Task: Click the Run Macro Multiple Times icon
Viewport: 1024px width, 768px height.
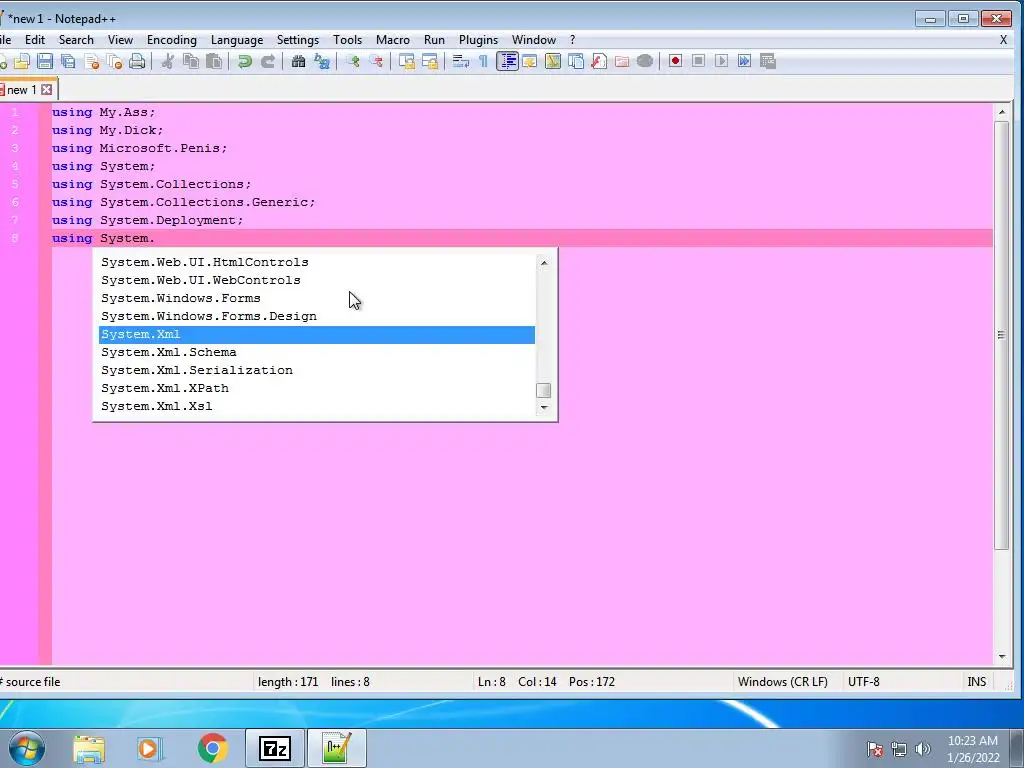Action: (744, 61)
